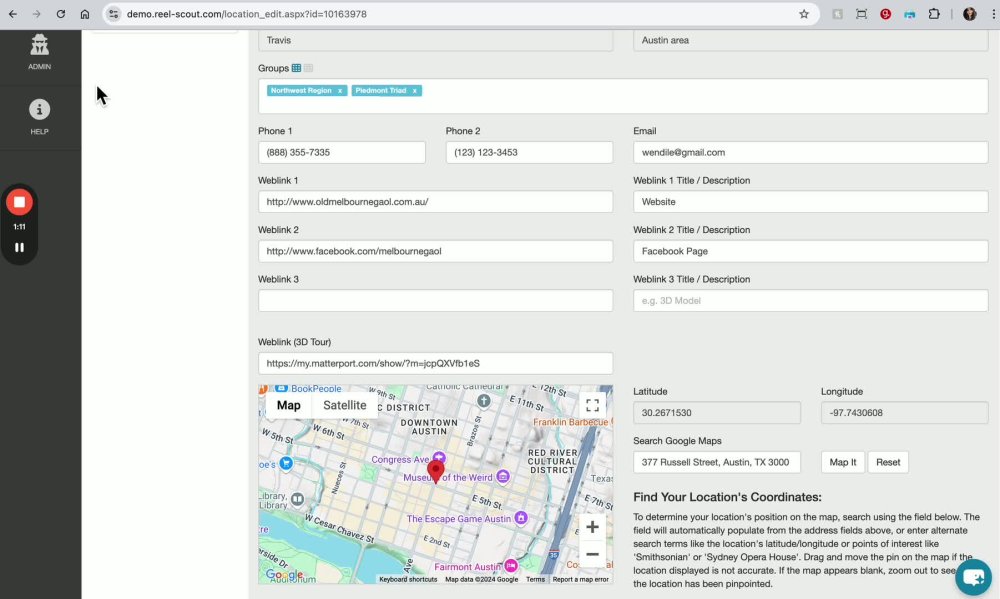Bookmark this page with the star icon
Screen dimensions: 1000x599
tap(804, 14)
